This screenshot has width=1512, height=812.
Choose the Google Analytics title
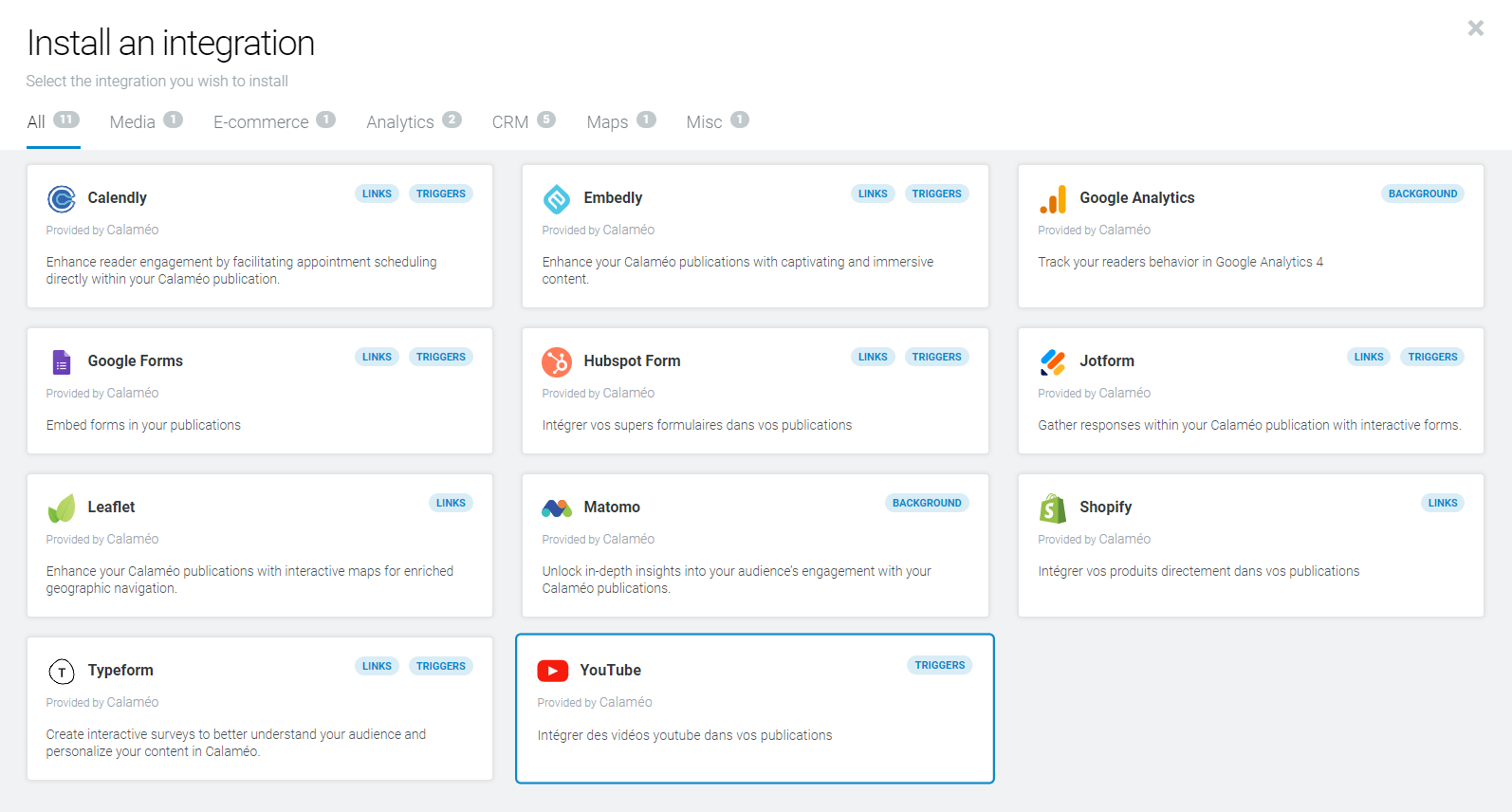click(x=1137, y=197)
